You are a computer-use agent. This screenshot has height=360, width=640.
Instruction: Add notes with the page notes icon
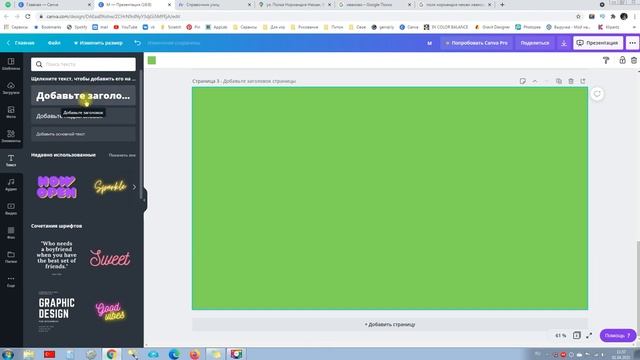pos(523,81)
